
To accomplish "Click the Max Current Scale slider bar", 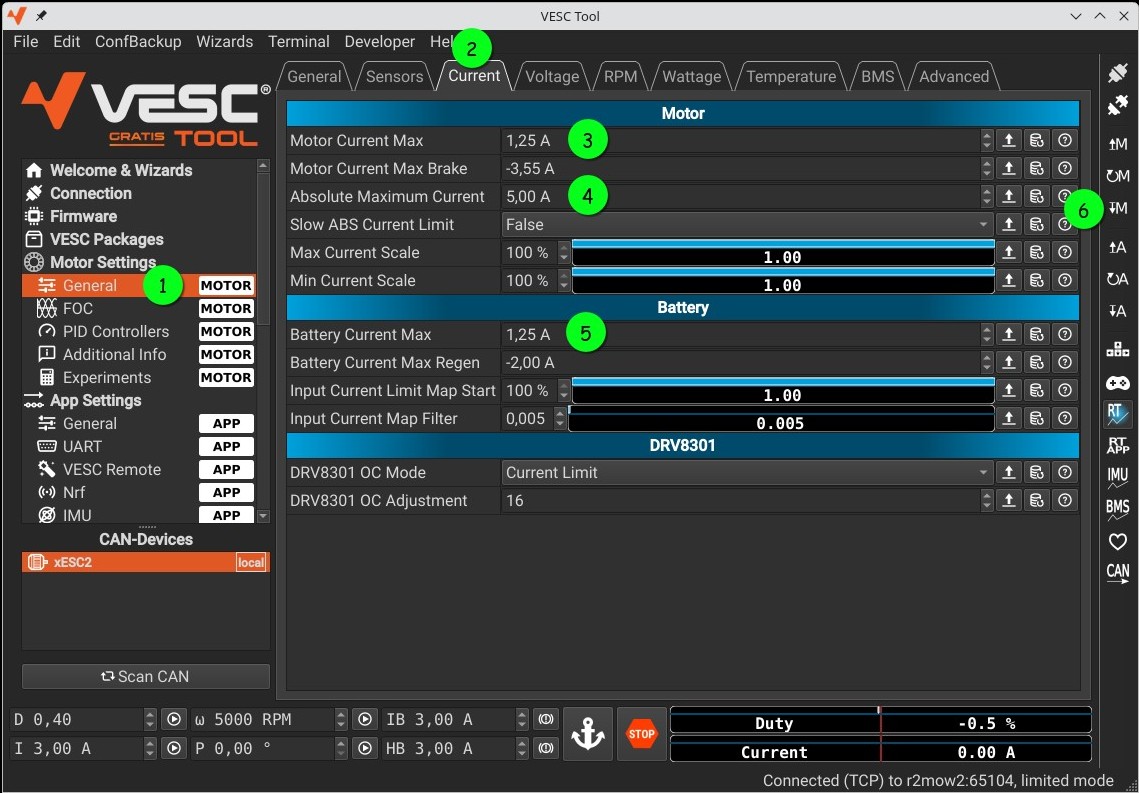I will pos(781,254).
